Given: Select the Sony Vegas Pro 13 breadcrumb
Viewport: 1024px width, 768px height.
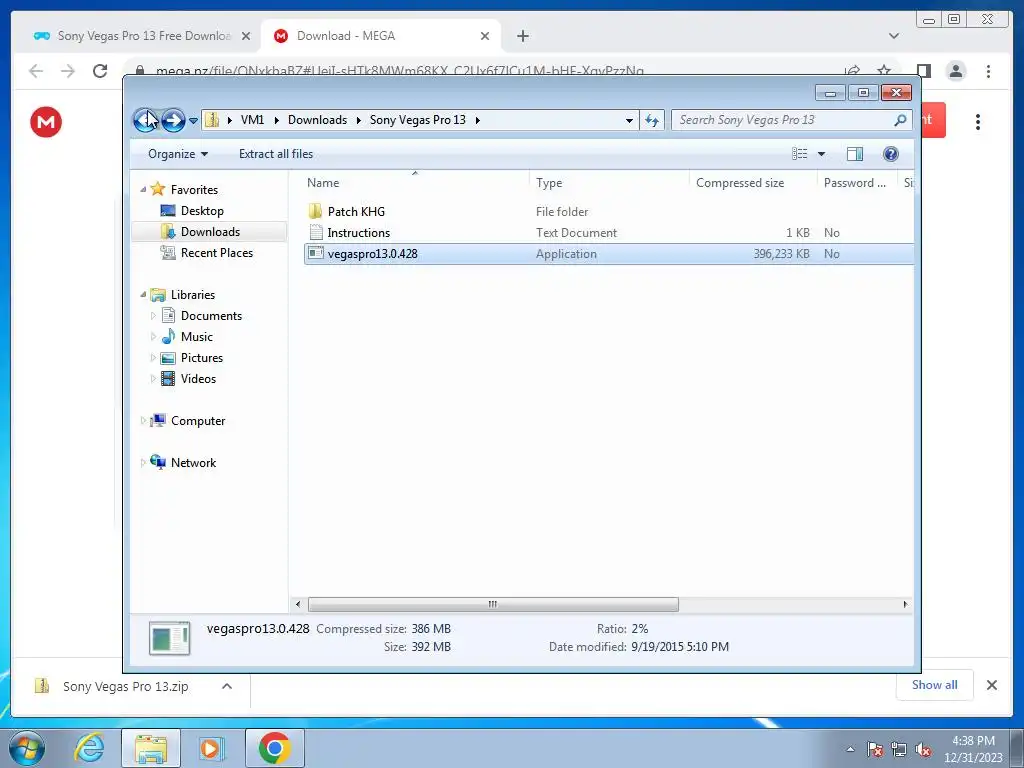Looking at the screenshot, I should tap(417, 120).
